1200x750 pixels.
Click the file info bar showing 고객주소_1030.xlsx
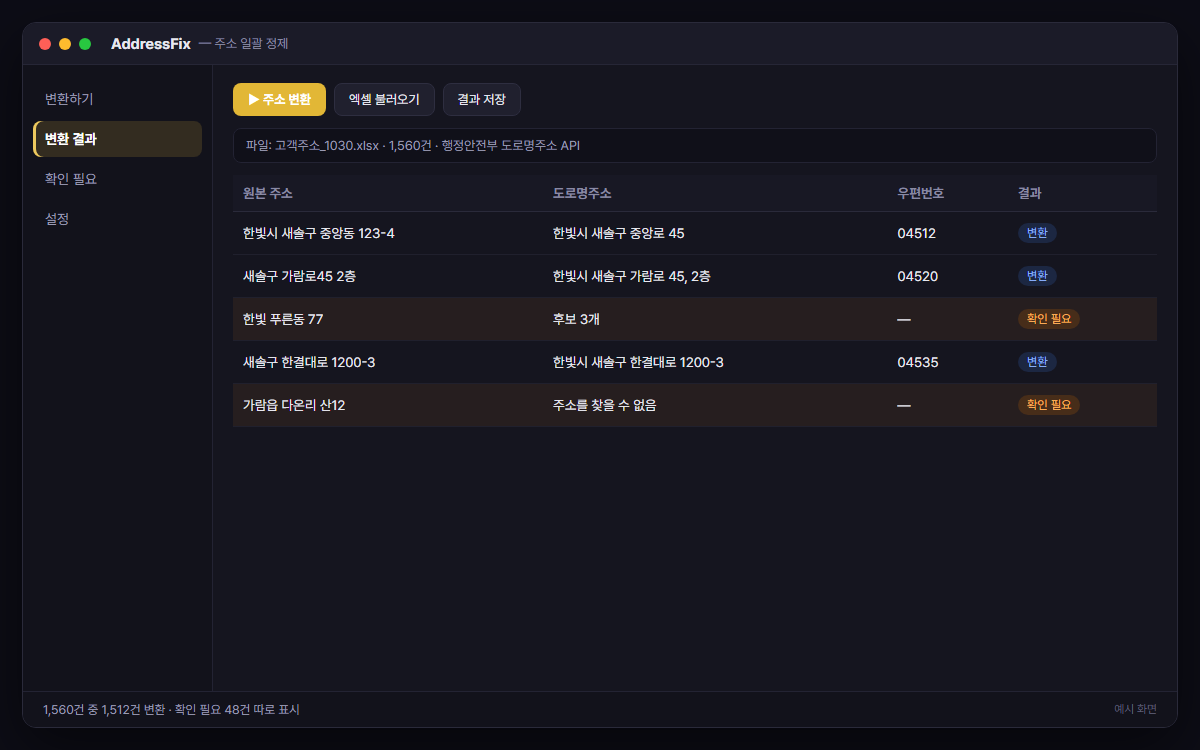pos(694,145)
